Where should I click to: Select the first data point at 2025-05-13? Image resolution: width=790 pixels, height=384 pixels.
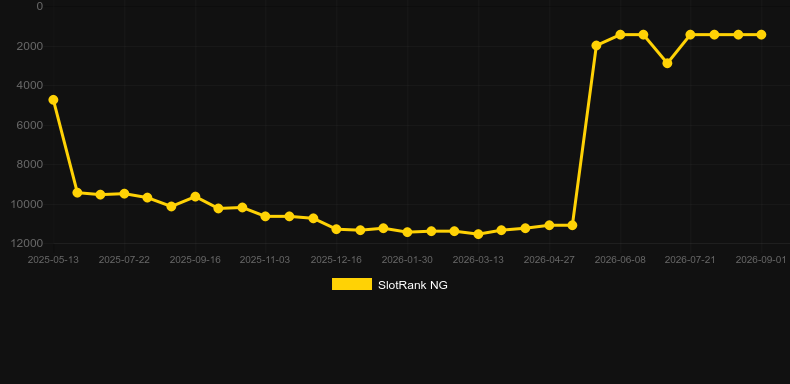[x=53, y=100]
